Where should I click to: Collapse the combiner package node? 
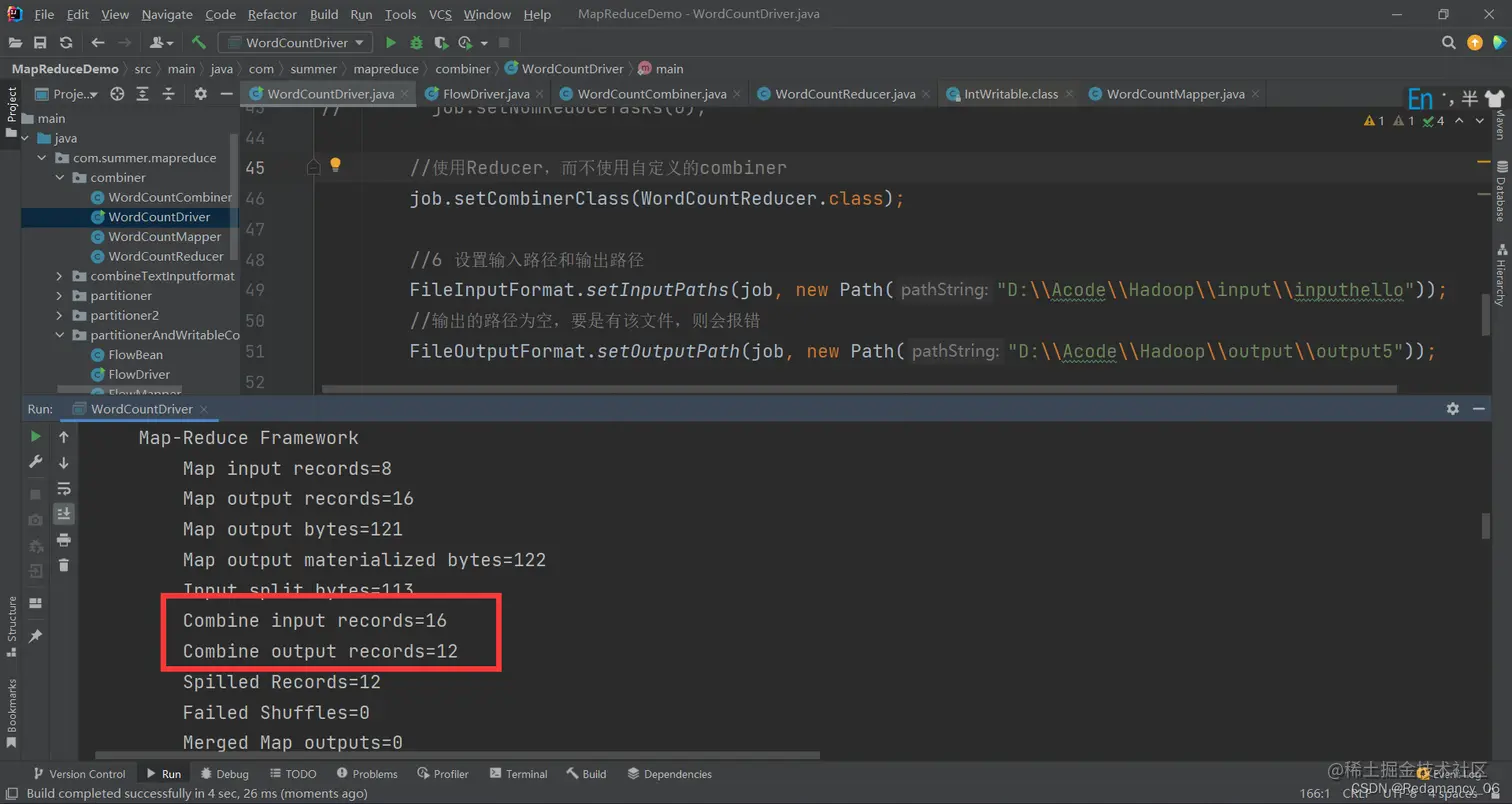click(x=60, y=178)
